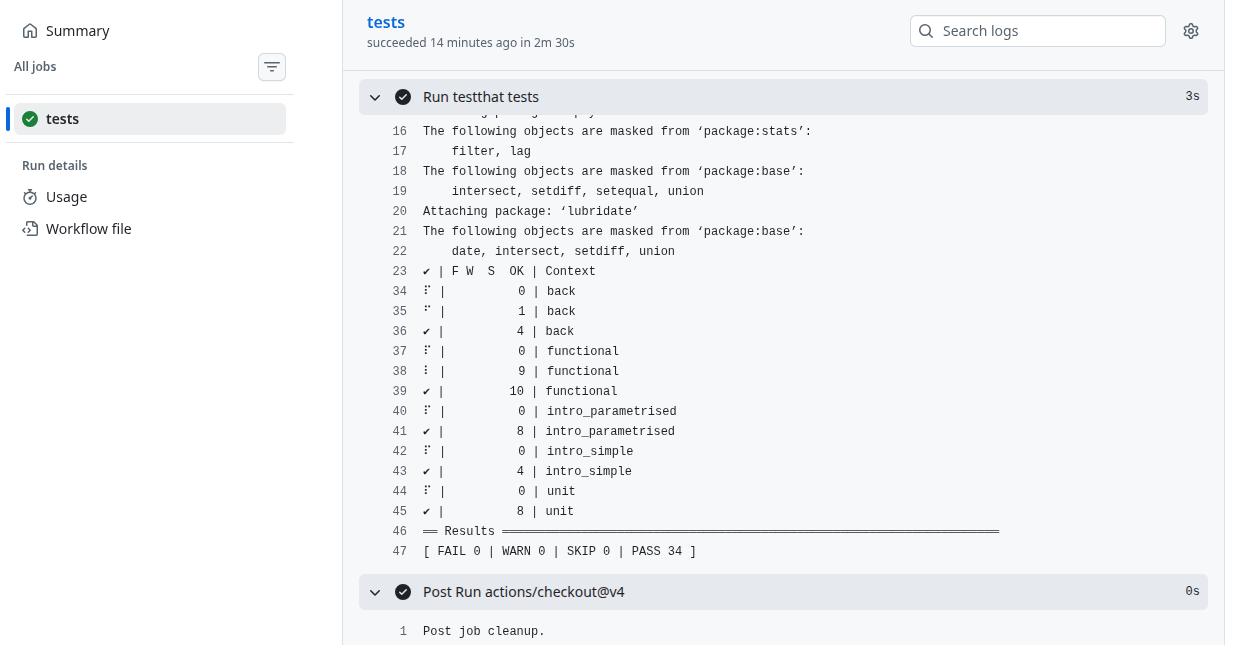Click the Usage stopwatch icon
The width and height of the screenshot is (1239, 645).
tap(30, 197)
